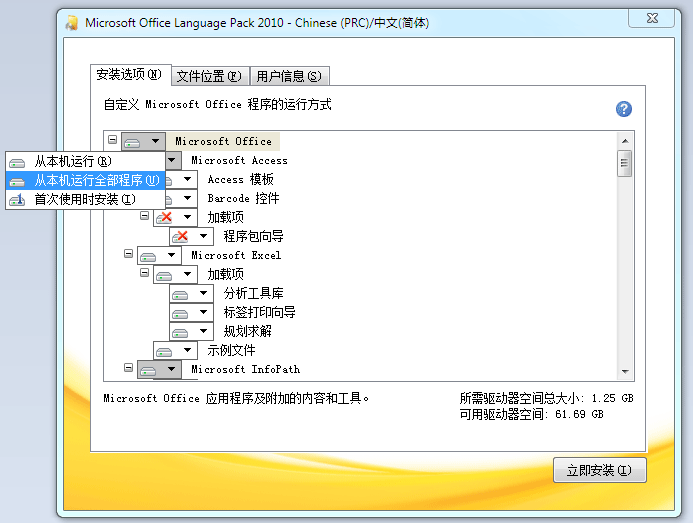Screen dimensions: 693x523
Task: Open the 文件位置(F) tab
Action: pos(210,76)
